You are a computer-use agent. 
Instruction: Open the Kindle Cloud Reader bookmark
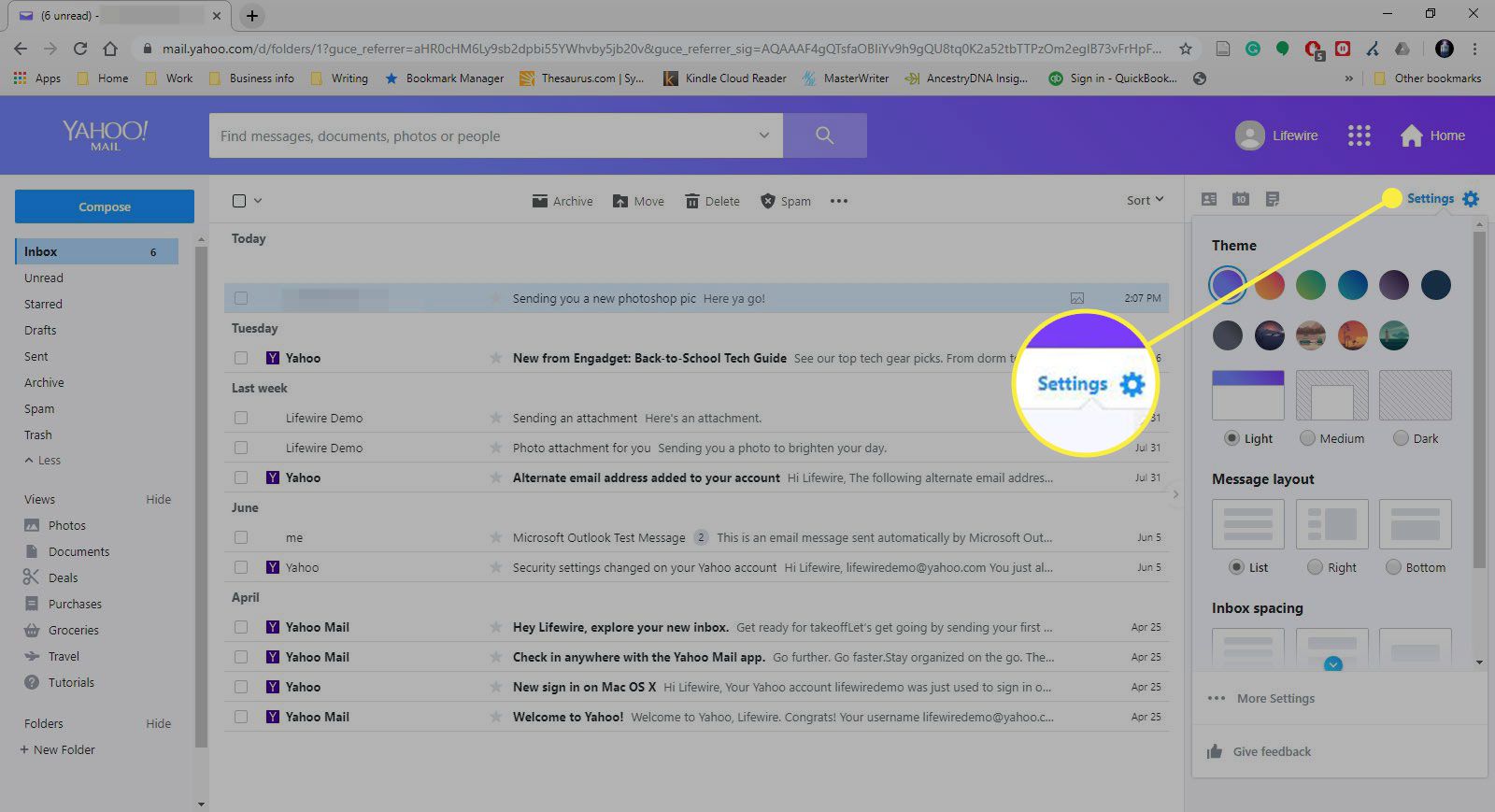click(725, 78)
